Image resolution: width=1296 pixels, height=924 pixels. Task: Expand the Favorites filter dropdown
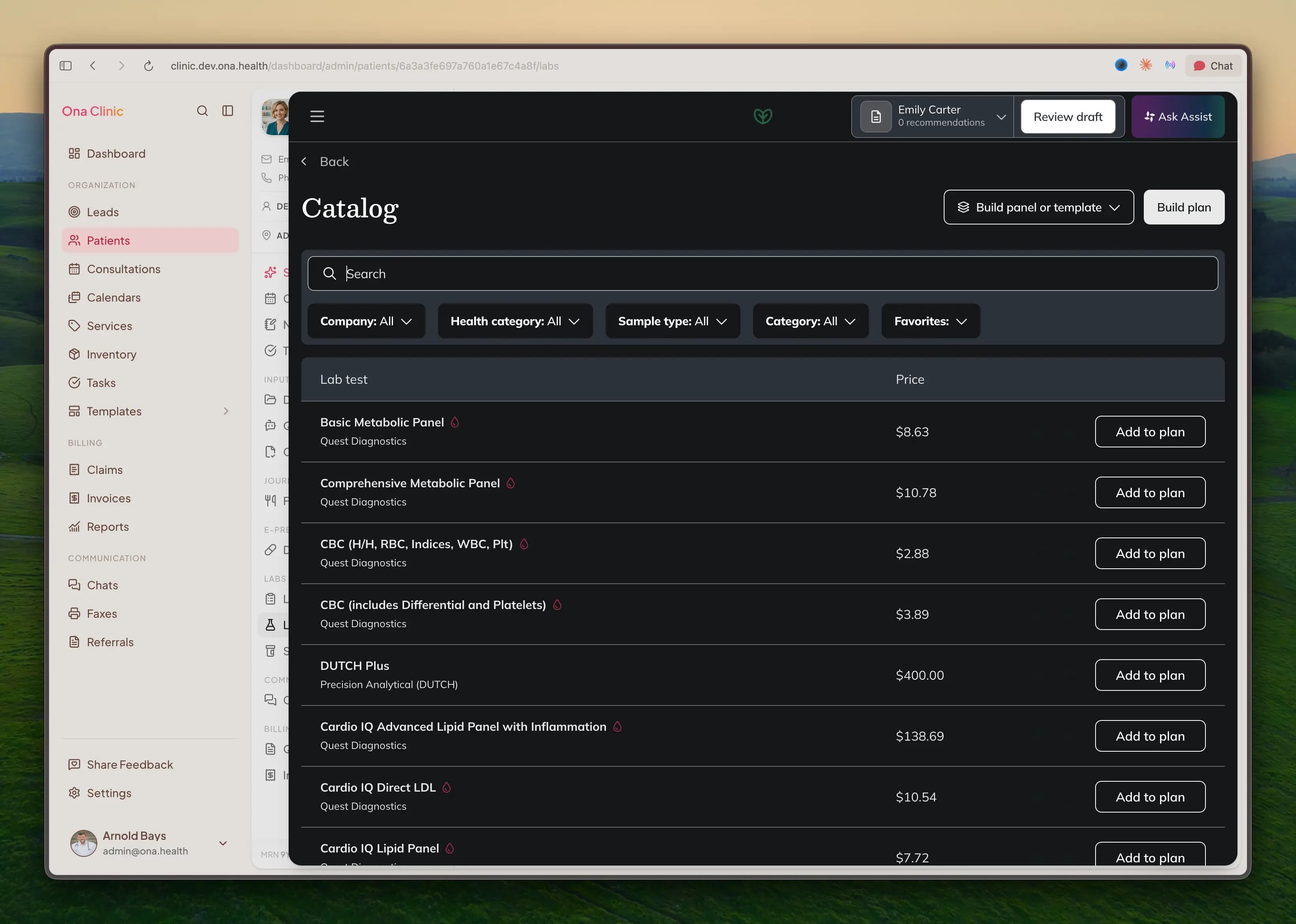coord(931,321)
